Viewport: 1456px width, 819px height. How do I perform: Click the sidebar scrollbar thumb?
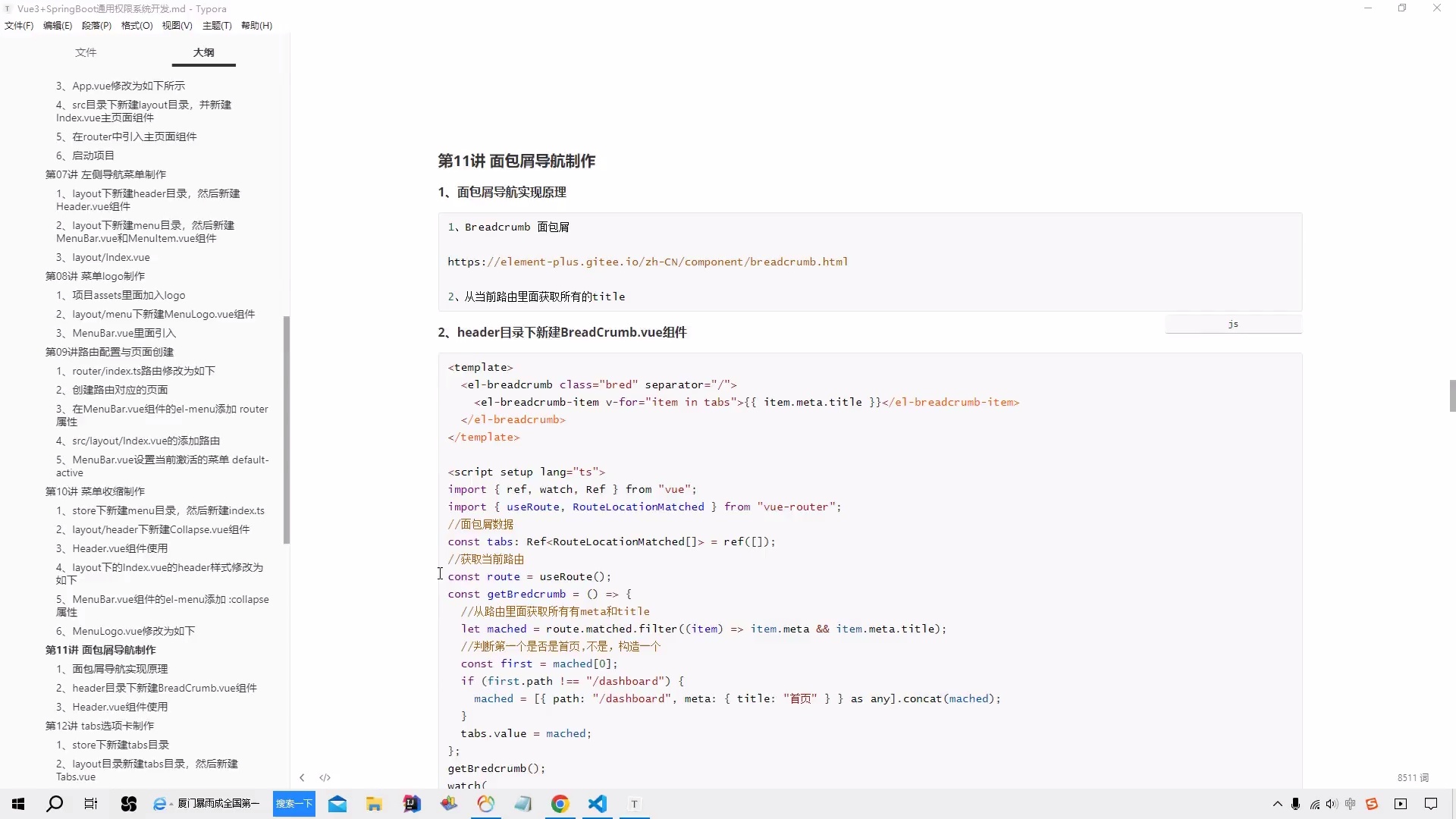[x=286, y=430]
